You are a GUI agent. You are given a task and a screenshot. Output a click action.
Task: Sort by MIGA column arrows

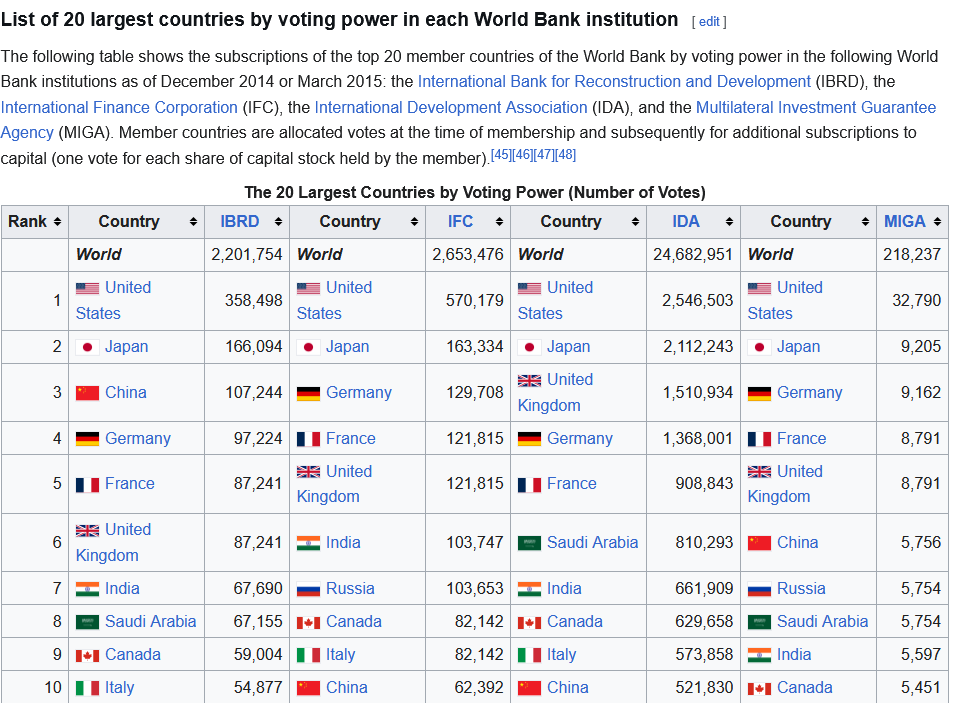(x=937, y=222)
